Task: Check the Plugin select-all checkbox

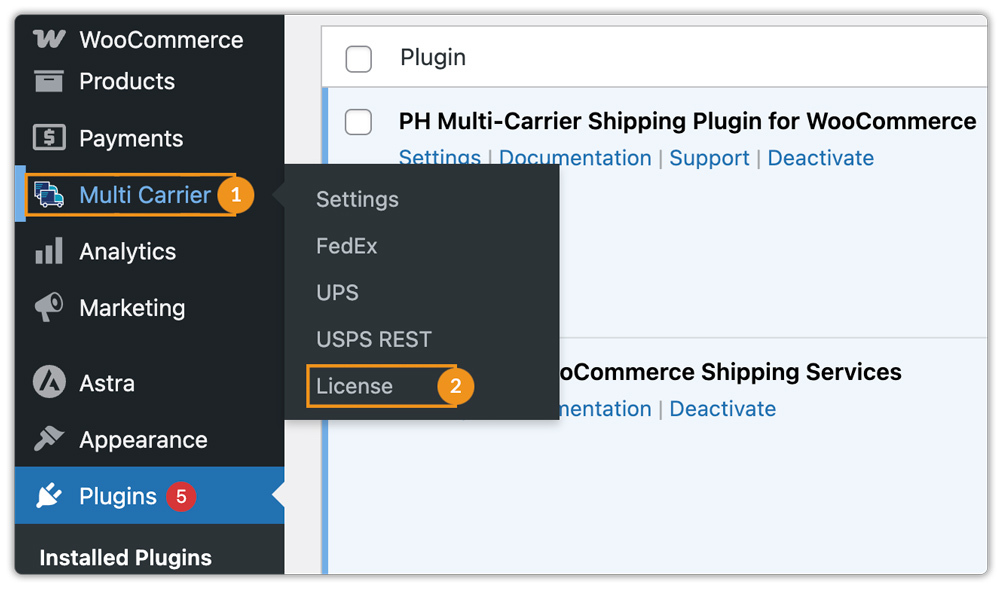Action: [x=358, y=58]
